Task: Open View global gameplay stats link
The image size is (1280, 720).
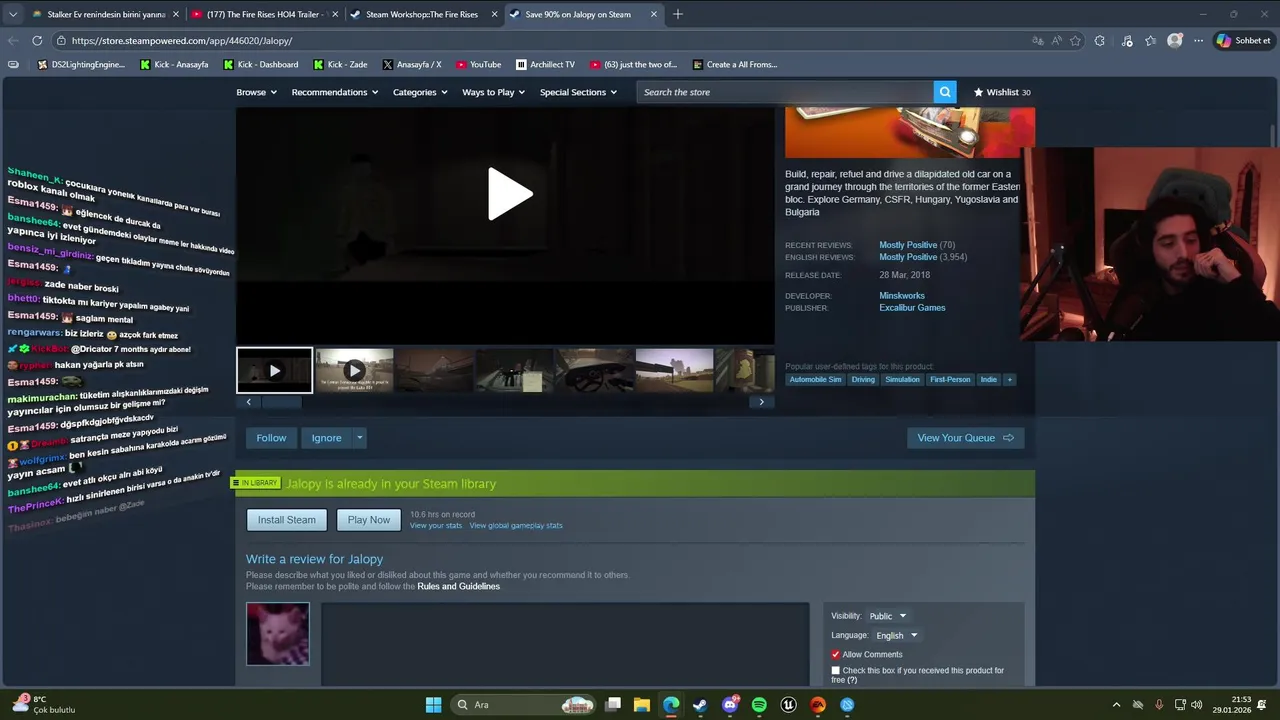Action: point(516,526)
